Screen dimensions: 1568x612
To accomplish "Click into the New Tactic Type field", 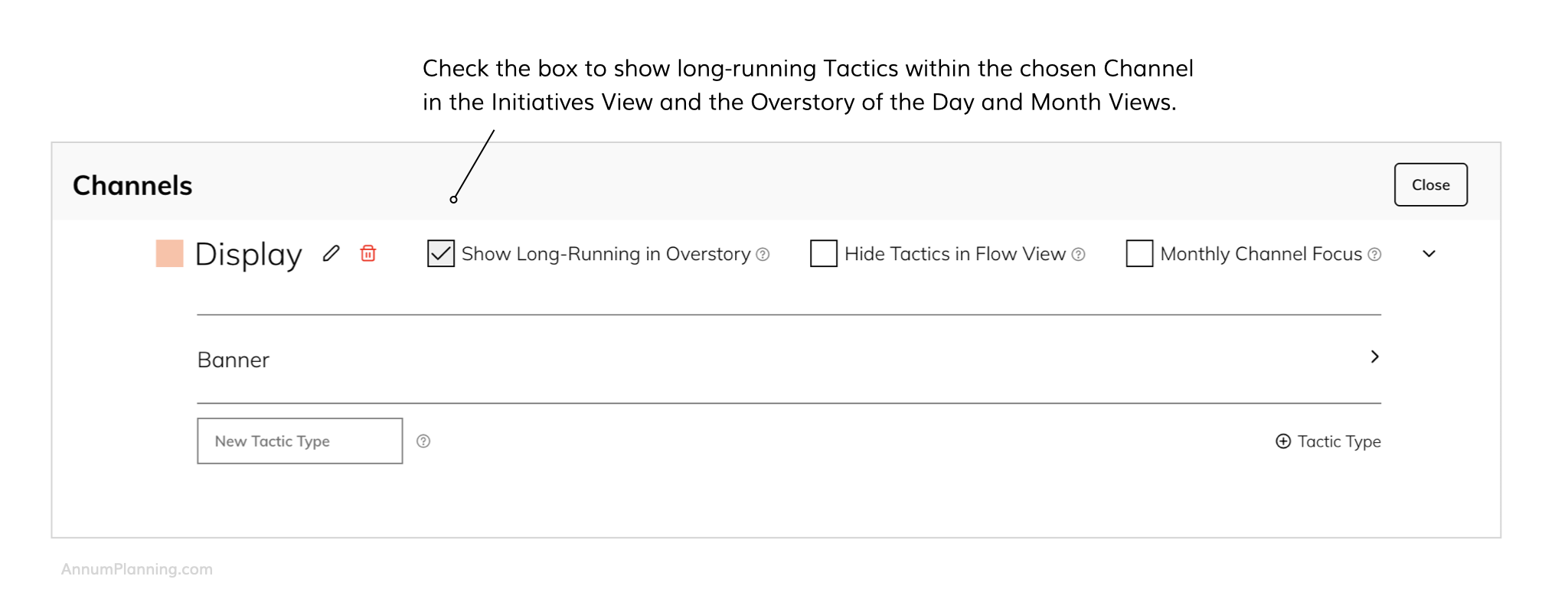I will (x=299, y=441).
